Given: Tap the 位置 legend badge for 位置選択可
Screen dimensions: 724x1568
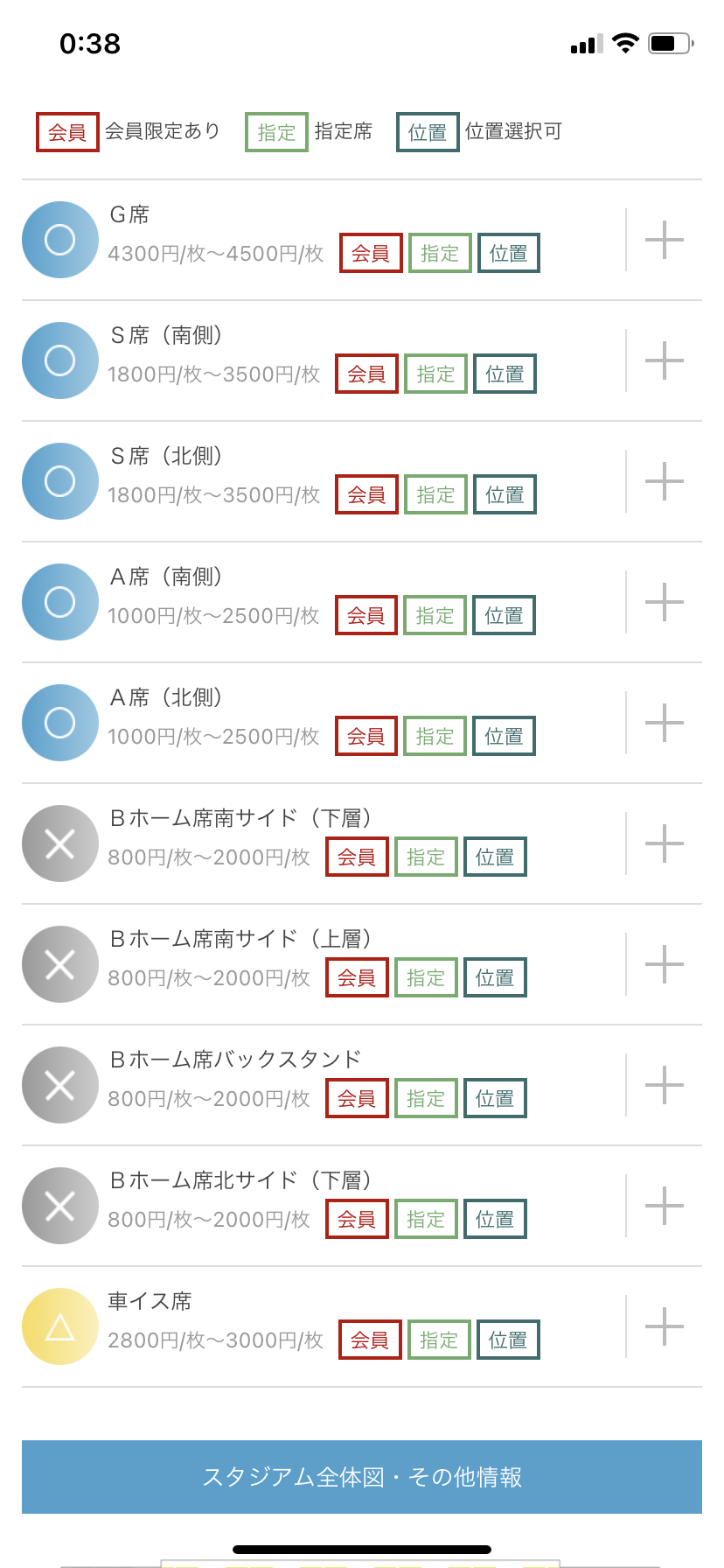Looking at the screenshot, I should 428,132.
